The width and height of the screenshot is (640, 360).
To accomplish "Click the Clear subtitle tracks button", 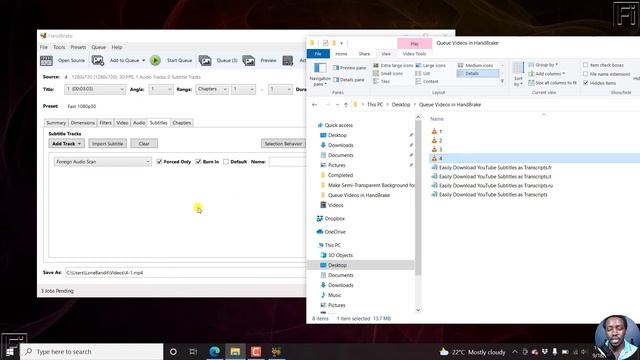I will point(144,144).
